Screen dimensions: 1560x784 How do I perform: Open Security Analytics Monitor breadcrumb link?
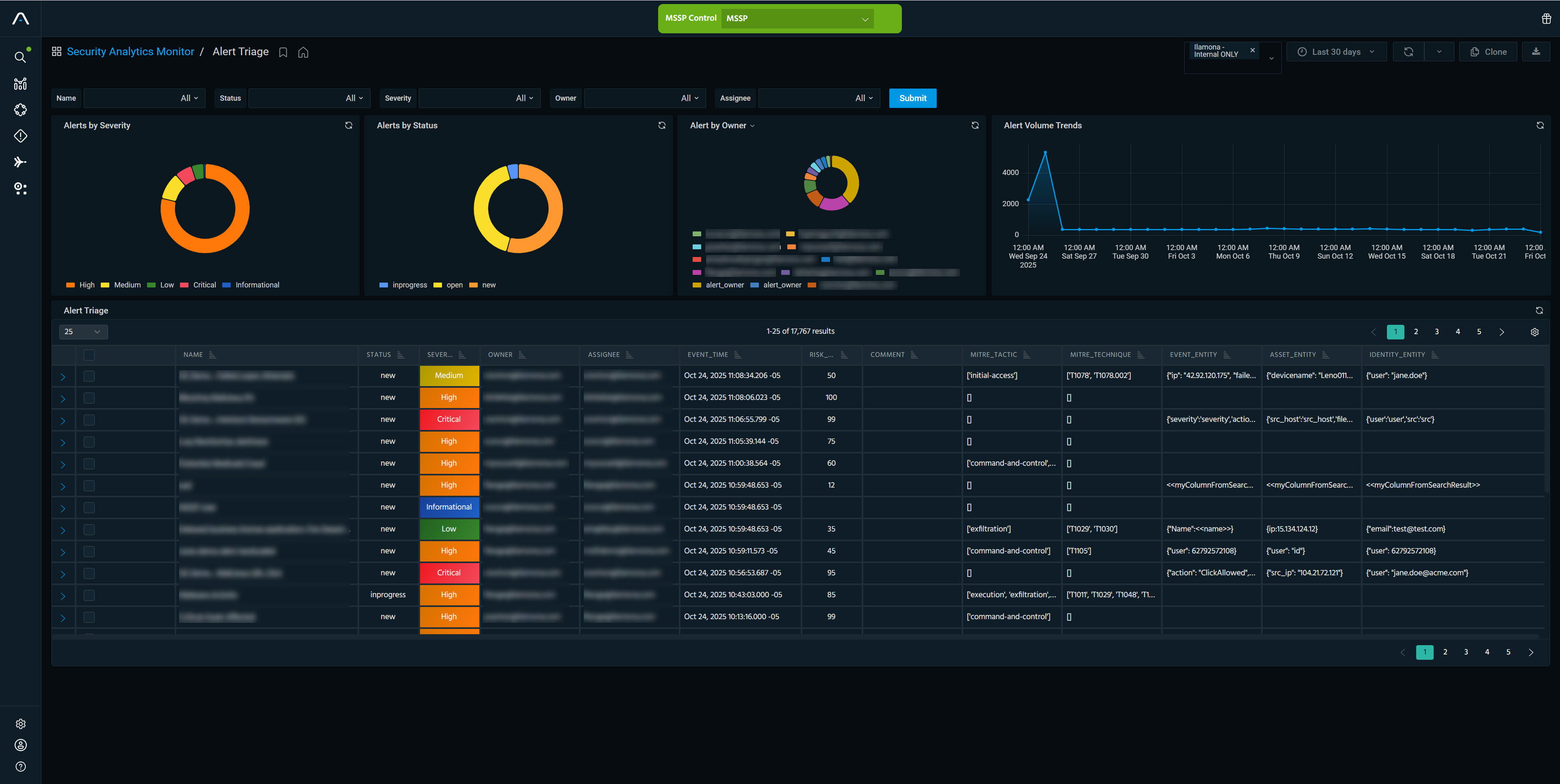coord(130,52)
